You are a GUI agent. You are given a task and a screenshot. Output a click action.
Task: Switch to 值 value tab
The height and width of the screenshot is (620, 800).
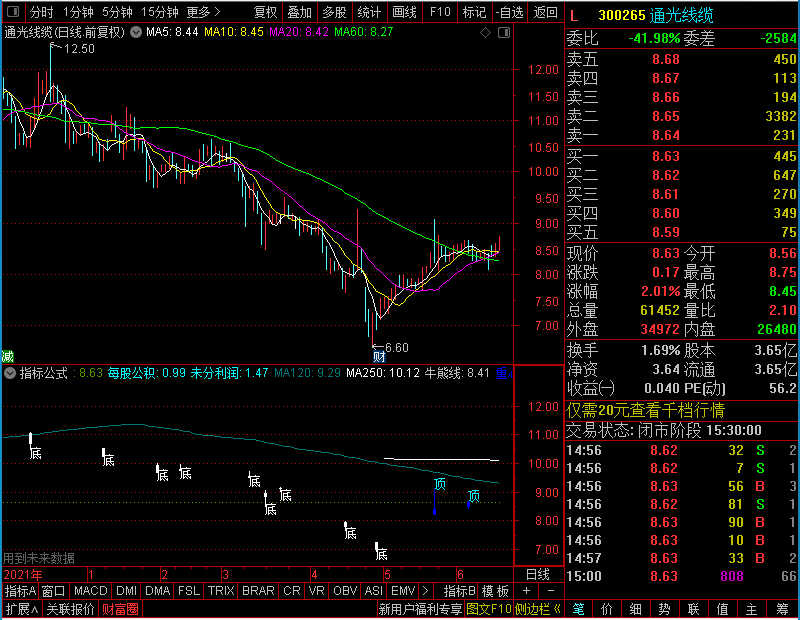tap(722, 609)
